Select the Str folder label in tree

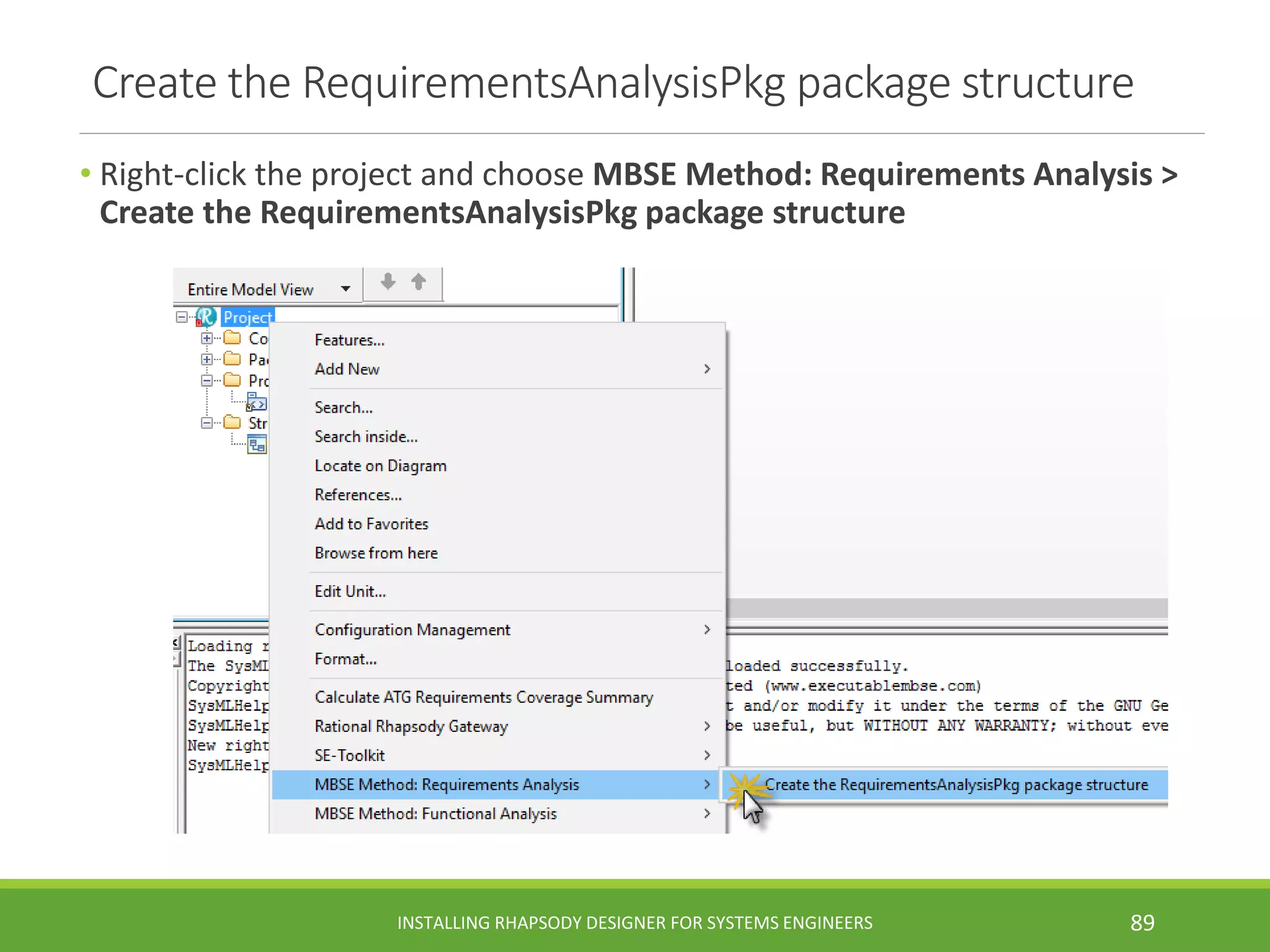[257, 423]
